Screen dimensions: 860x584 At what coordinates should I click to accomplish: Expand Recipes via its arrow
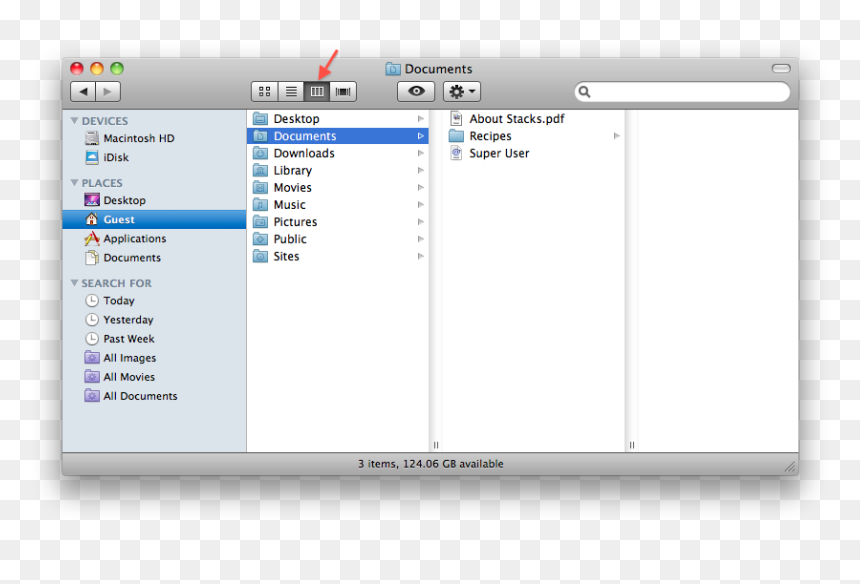tap(616, 136)
